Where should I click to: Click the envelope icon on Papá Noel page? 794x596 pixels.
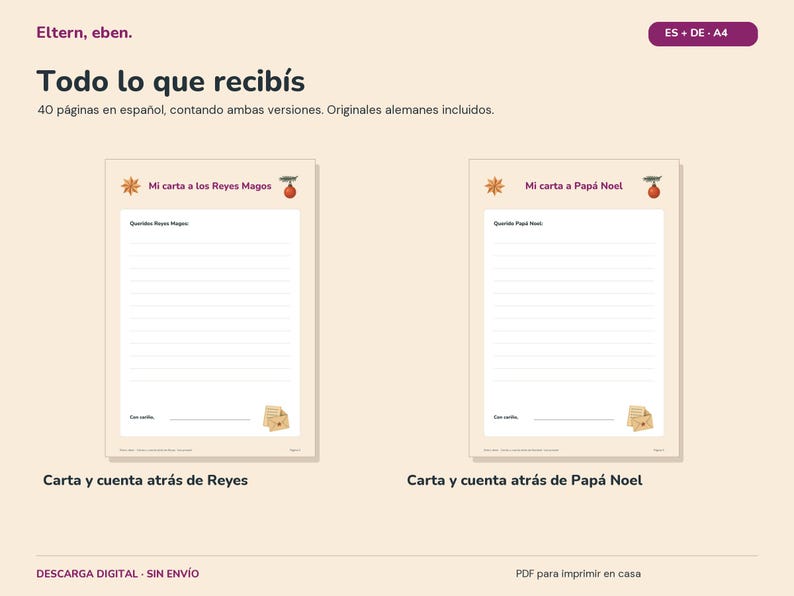click(640, 418)
